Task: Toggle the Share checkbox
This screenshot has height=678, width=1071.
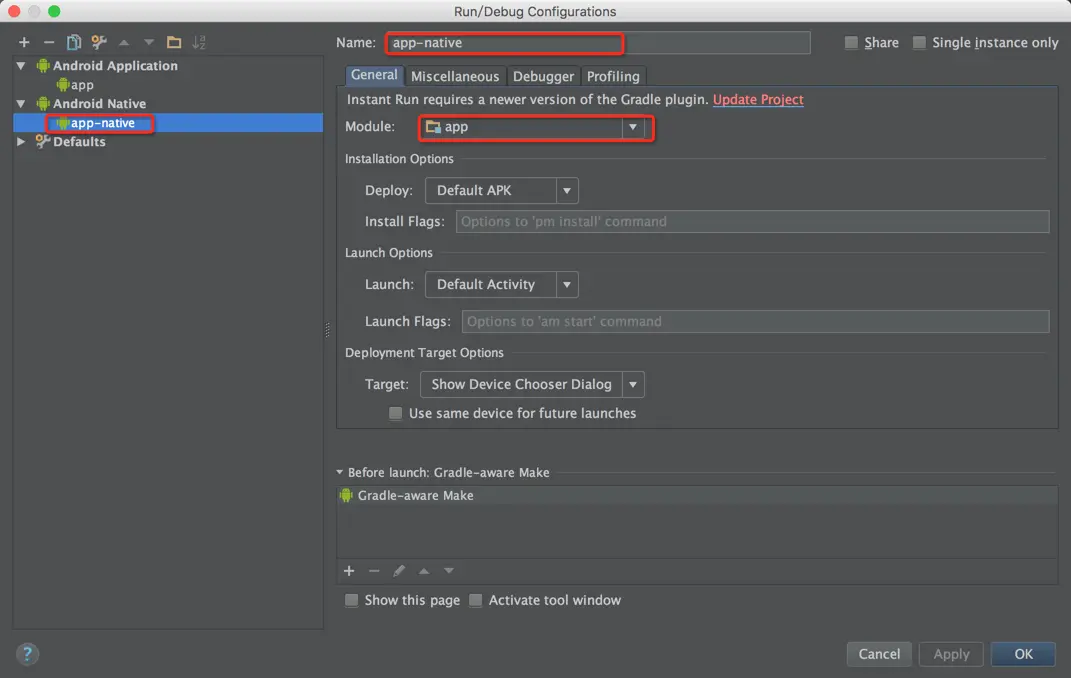Action: (x=851, y=42)
